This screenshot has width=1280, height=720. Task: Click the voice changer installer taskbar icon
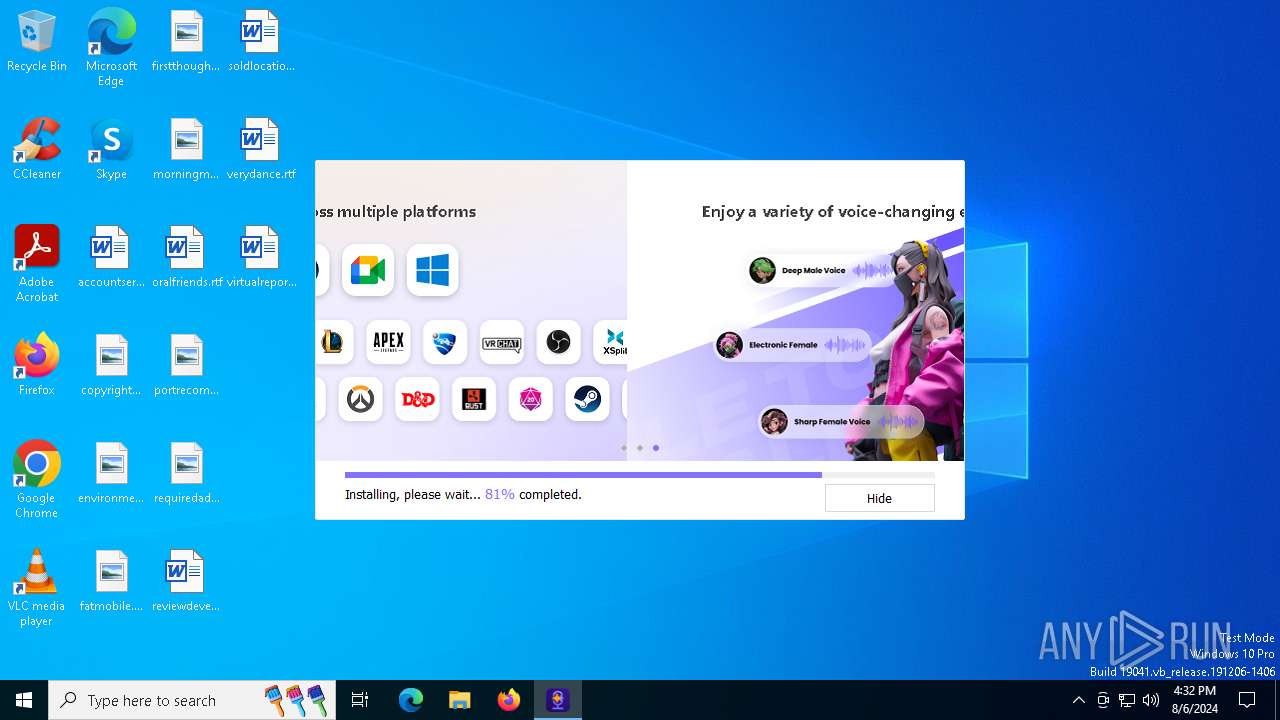[558, 700]
